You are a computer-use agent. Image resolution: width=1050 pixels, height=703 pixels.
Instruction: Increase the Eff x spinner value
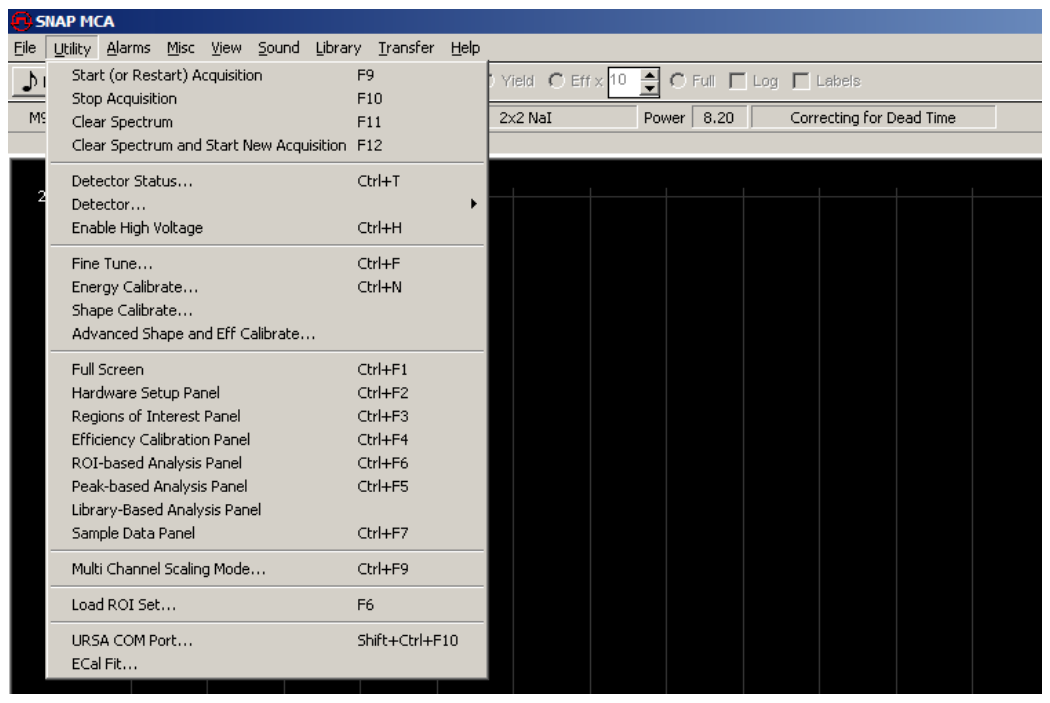click(x=649, y=75)
